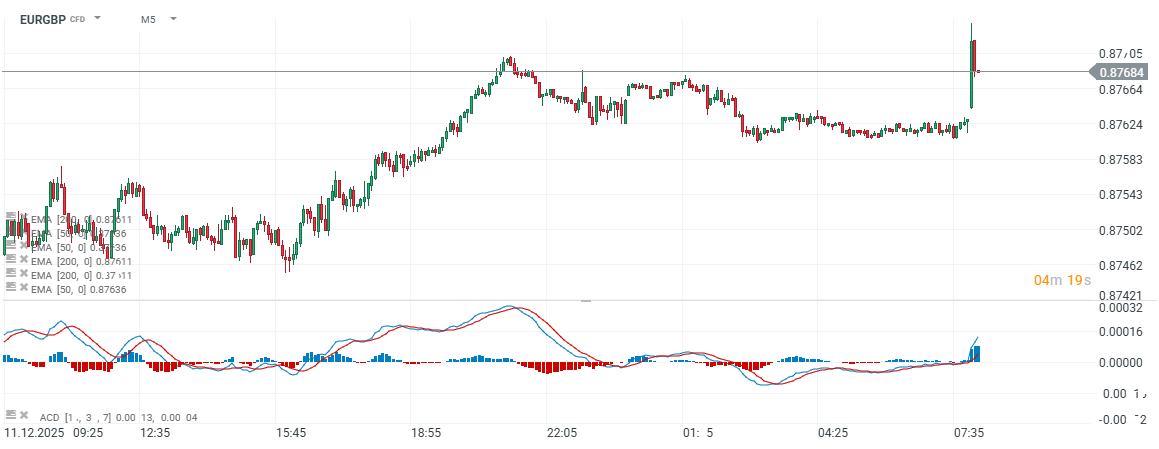Image resolution: width=1159 pixels, height=449 pixels.
Task: Open settings for the bottom EMA 50 indicator
Action: click(x=10, y=287)
